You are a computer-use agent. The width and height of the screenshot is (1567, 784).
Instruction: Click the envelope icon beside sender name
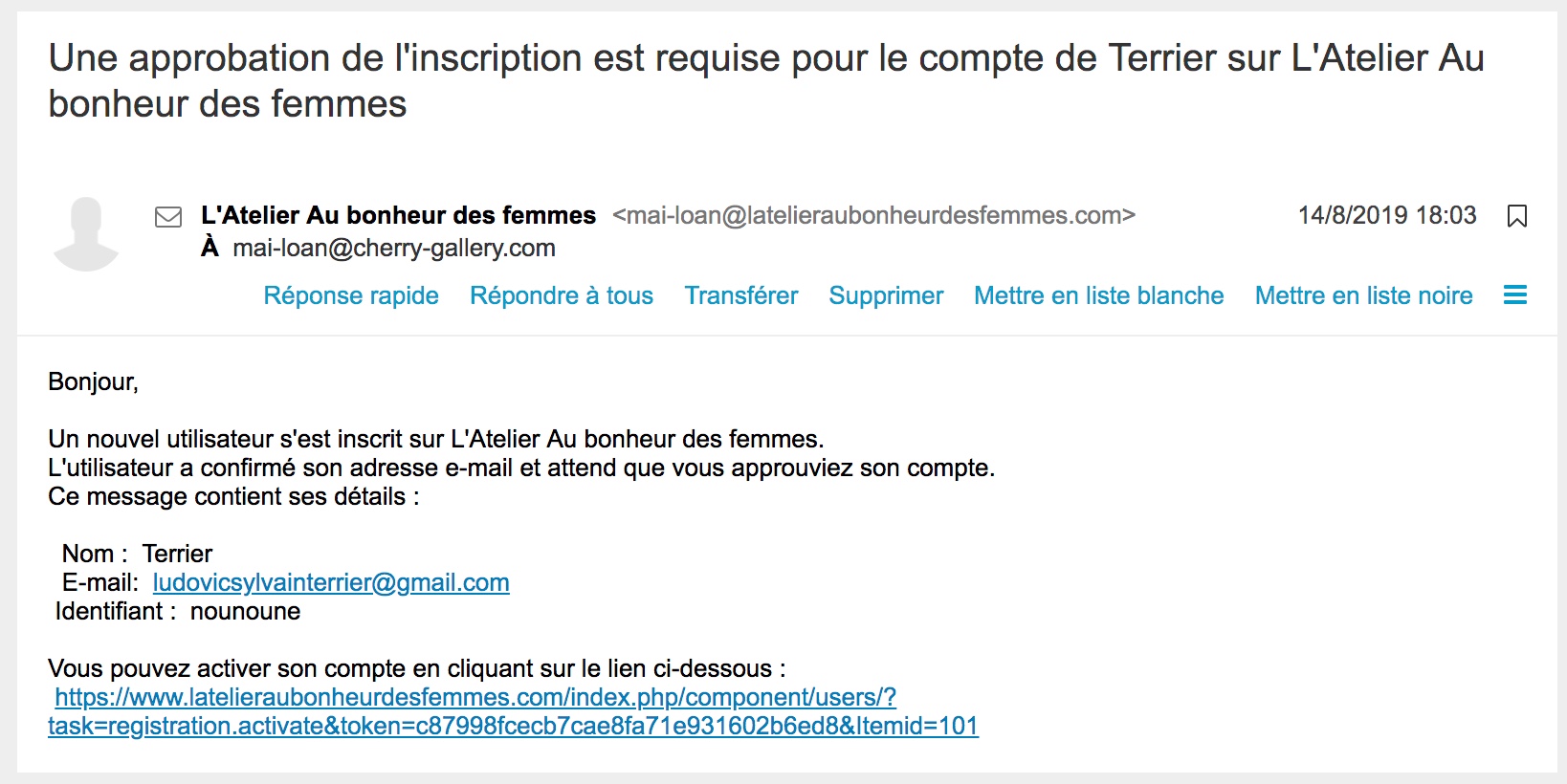(x=168, y=217)
